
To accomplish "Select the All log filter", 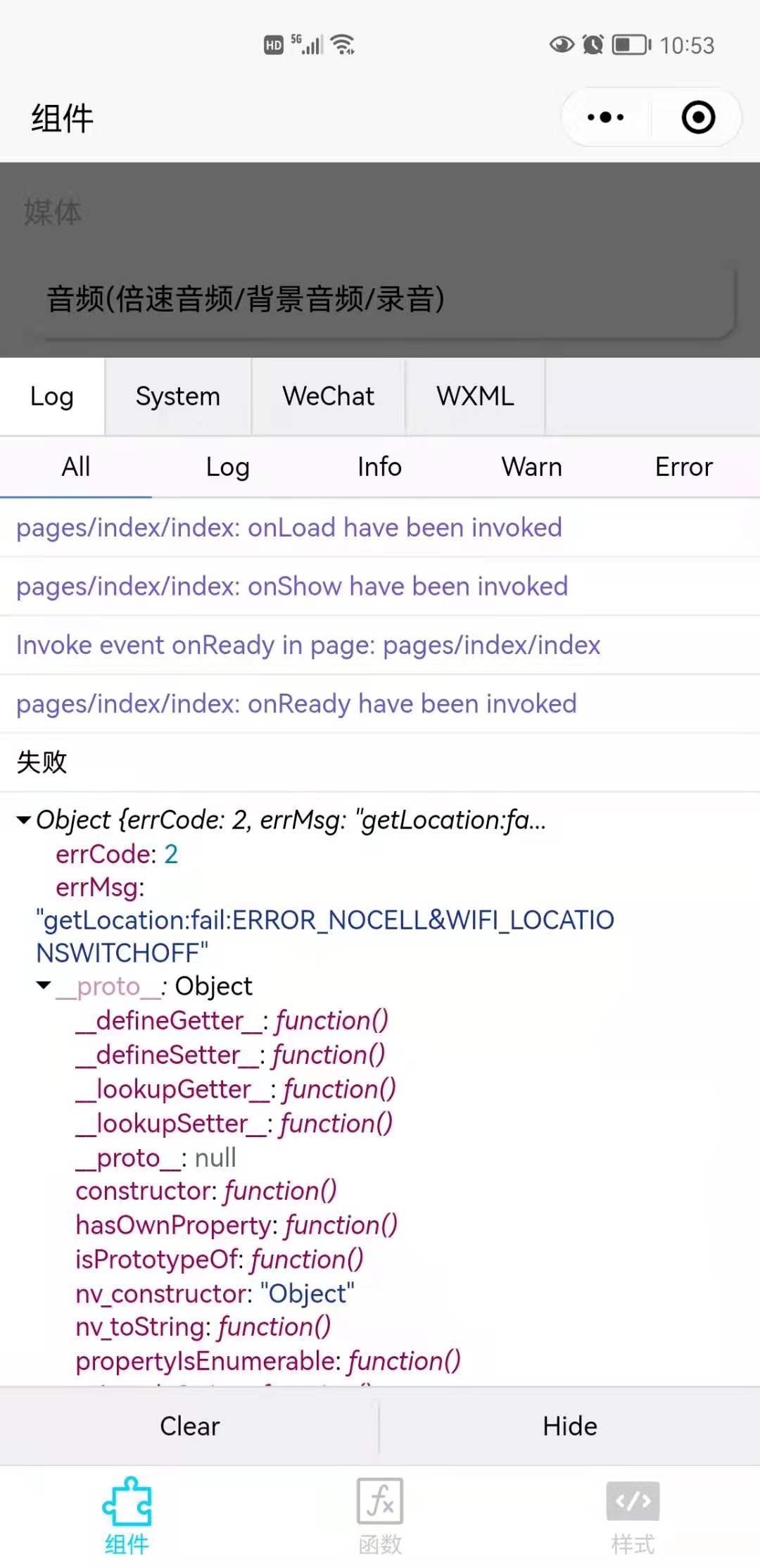I will point(76,467).
